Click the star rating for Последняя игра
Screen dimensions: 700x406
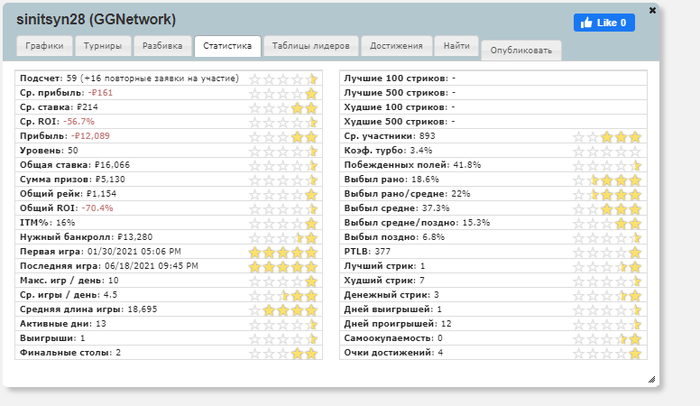(x=283, y=266)
